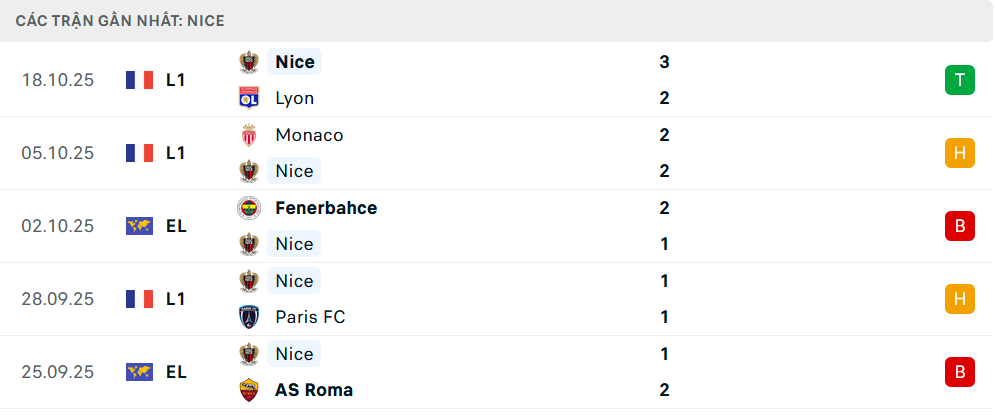Click red B badge for AS Roma match
This screenshot has height=415, width=995.
pyautogui.click(x=959, y=372)
